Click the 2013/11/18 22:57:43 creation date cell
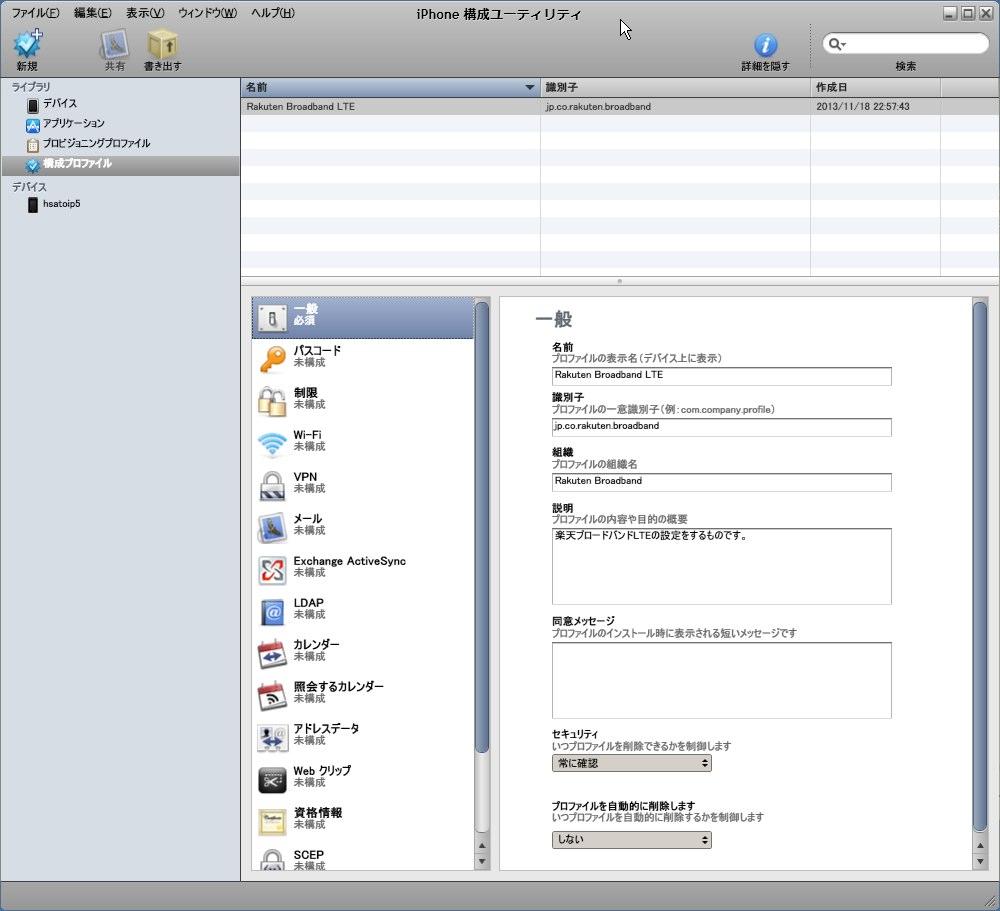 click(863, 107)
